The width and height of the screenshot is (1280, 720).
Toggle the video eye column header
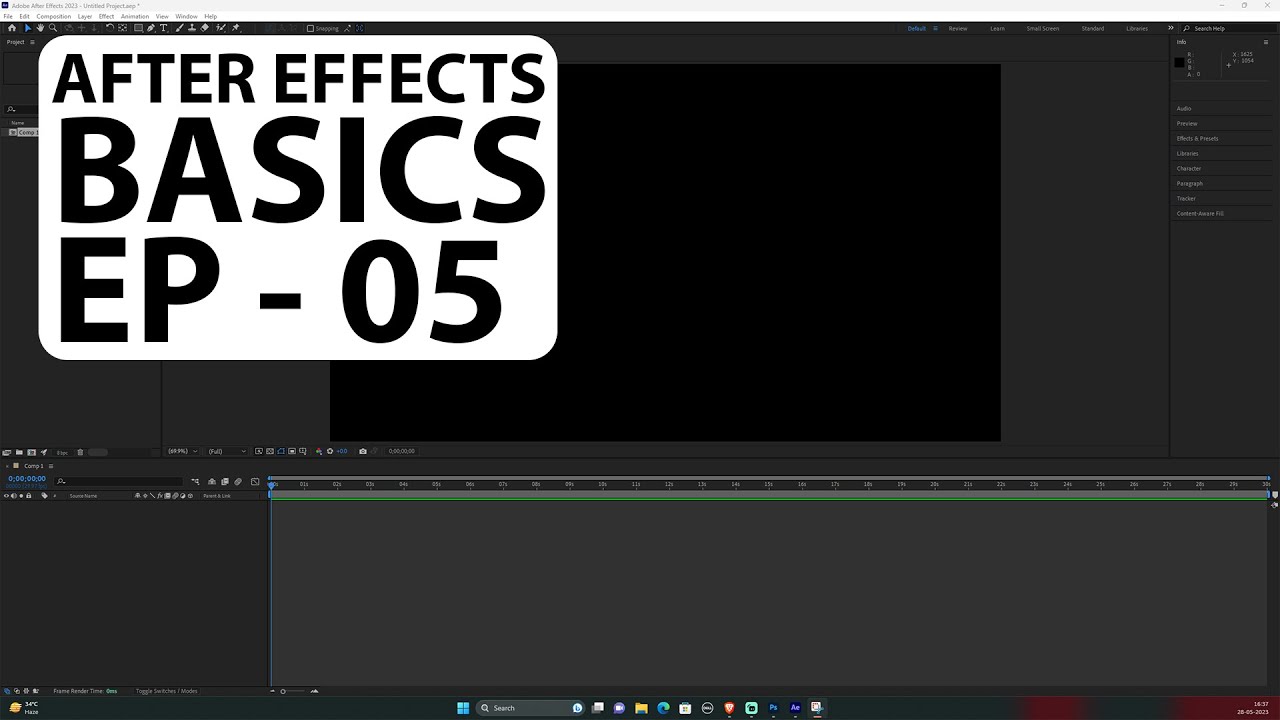click(6, 496)
